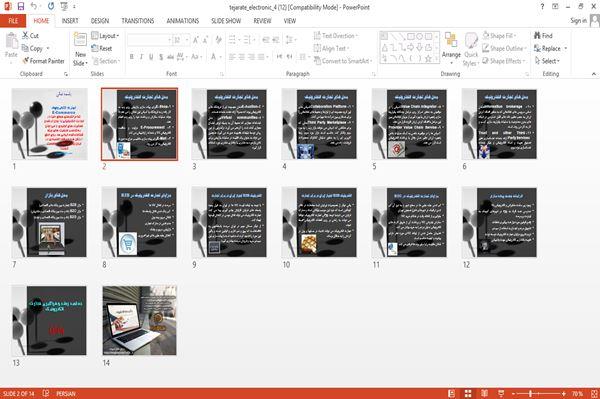Switch to the TRANSITIONS tab
Viewport: 600px width, 399px height.
pos(138,21)
